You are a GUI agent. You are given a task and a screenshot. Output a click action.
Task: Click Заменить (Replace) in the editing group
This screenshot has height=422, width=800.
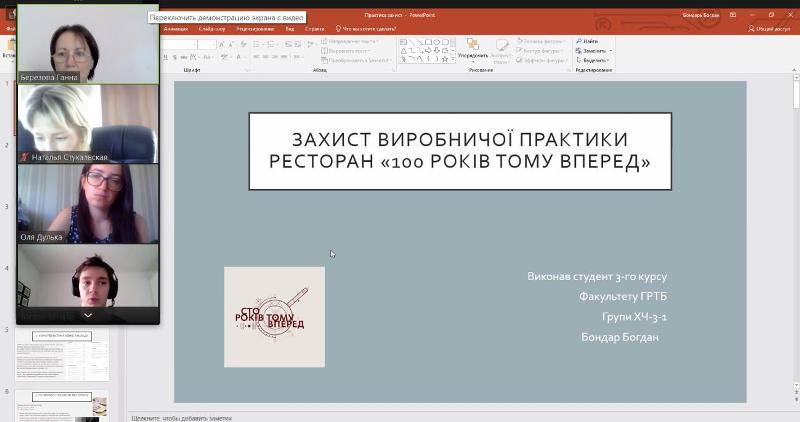(593, 50)
